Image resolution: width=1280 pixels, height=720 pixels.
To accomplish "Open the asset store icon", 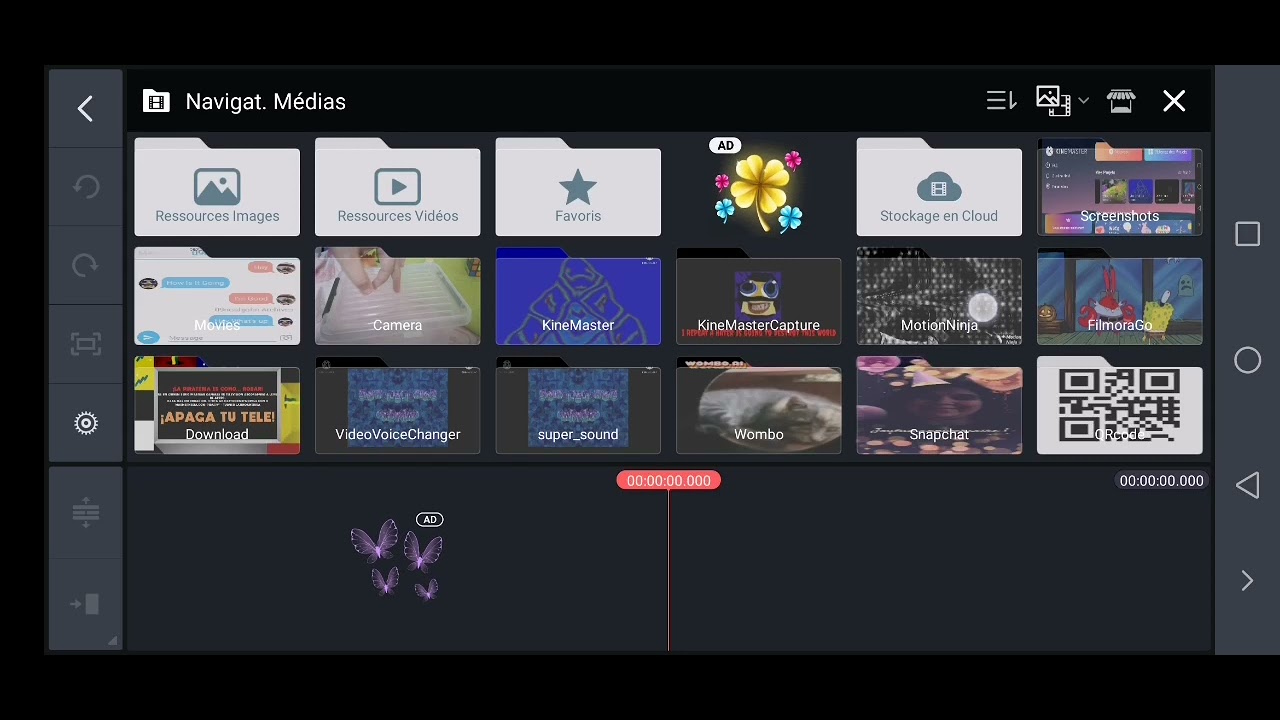I will [x=1121, y=101].
